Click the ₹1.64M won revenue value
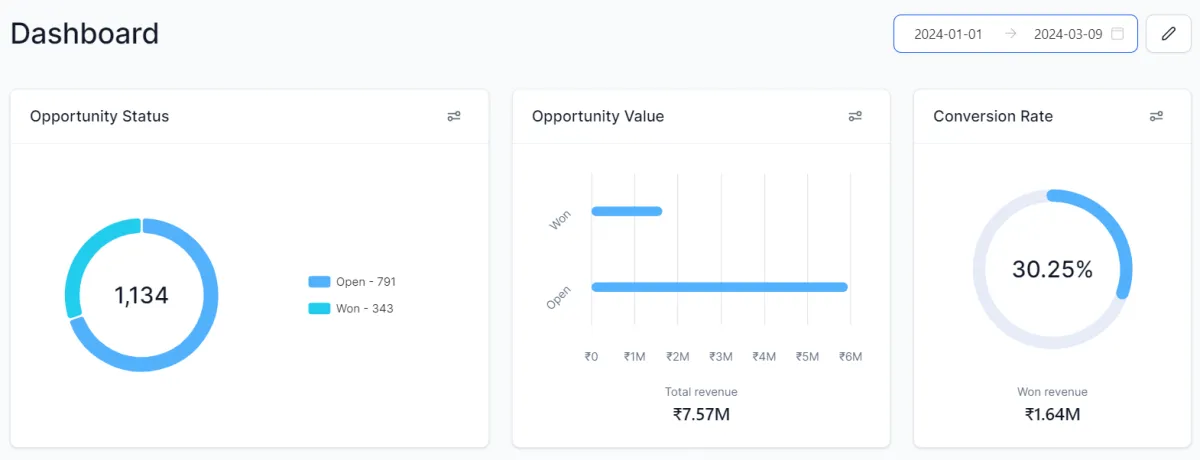The height and width of the screenshot is (460, 1200). point(1052,414)
